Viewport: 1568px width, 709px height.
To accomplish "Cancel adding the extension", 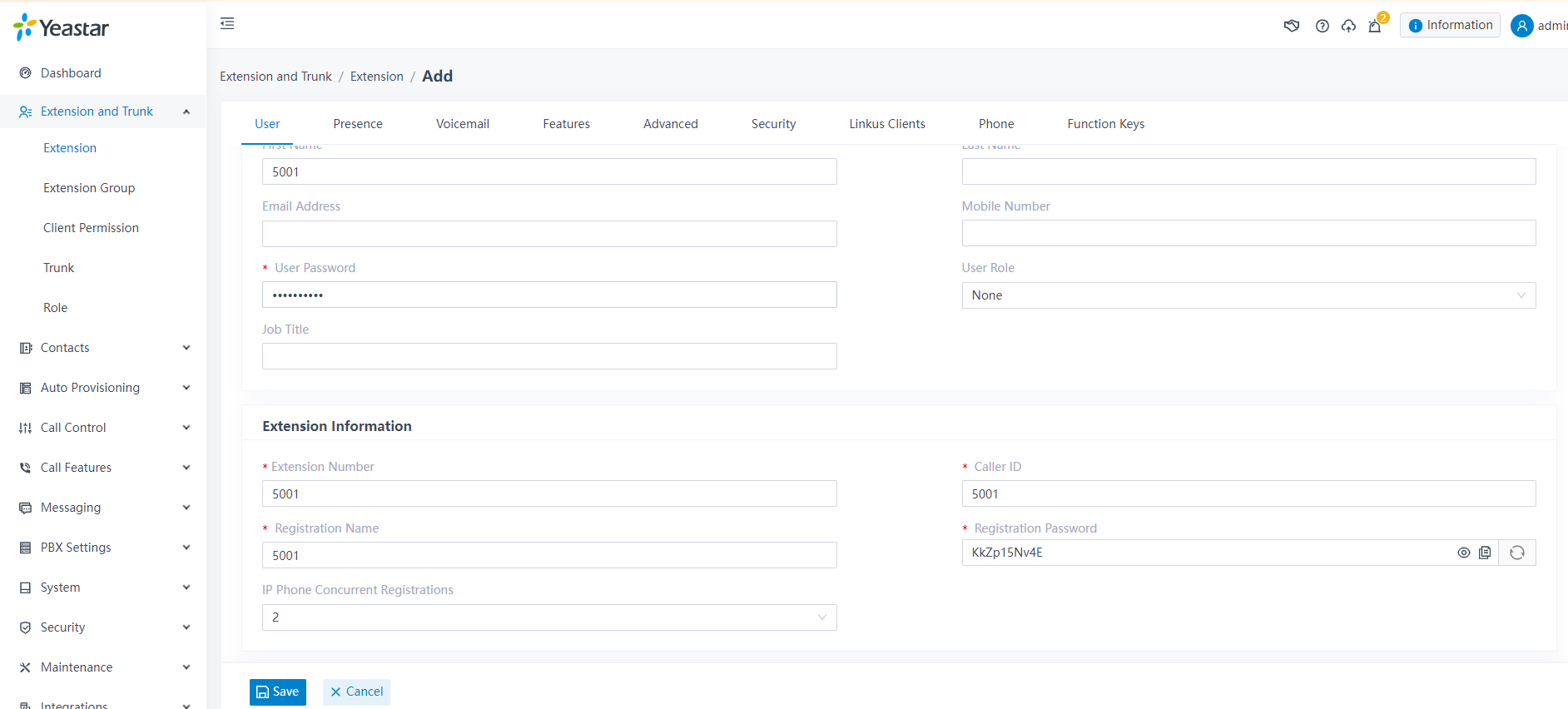I will 356,692.
